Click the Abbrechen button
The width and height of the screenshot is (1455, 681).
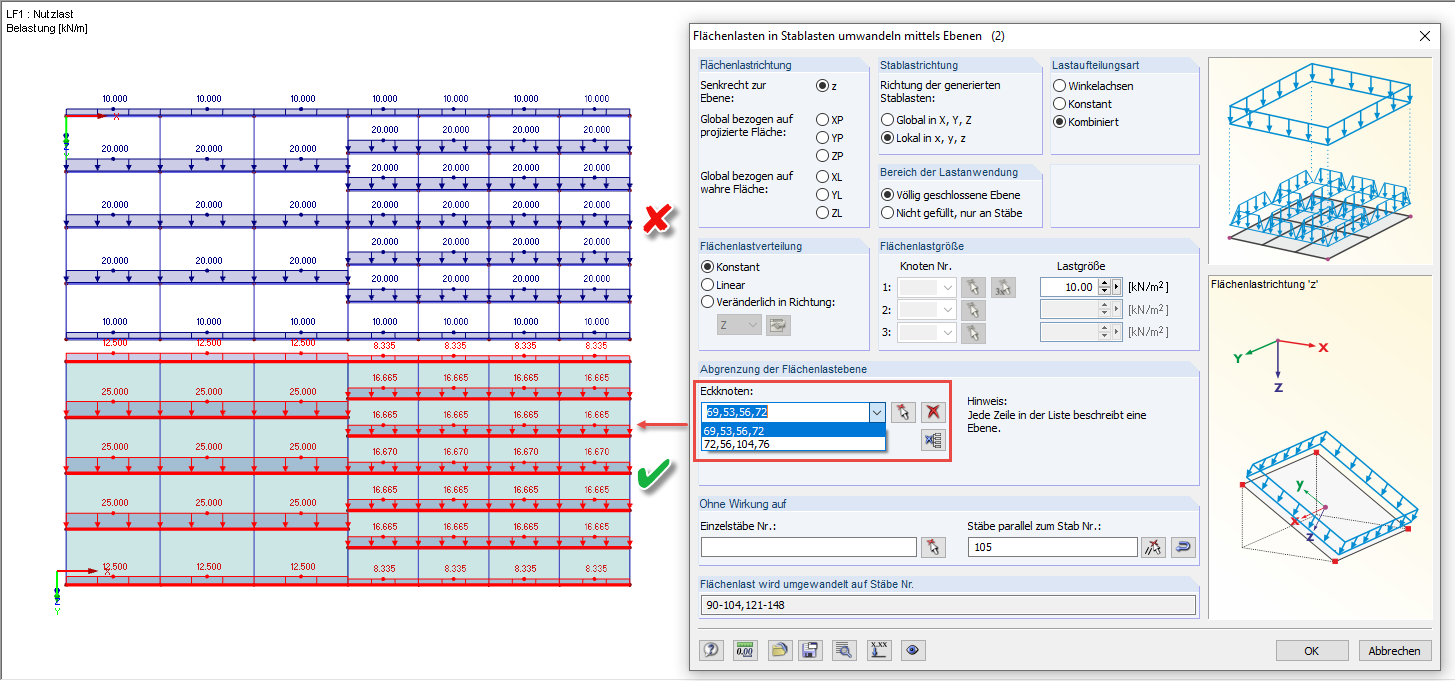click(x=1394, y=651)
